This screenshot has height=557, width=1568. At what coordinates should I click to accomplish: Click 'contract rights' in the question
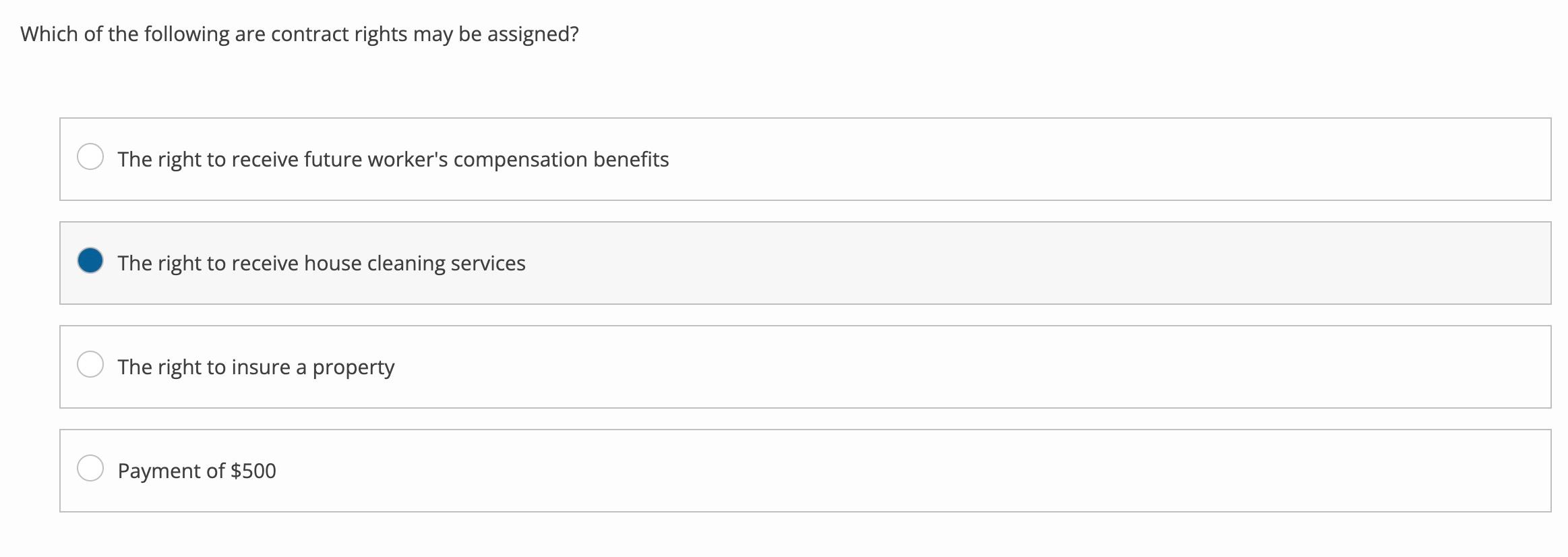(x=339, y=34)
